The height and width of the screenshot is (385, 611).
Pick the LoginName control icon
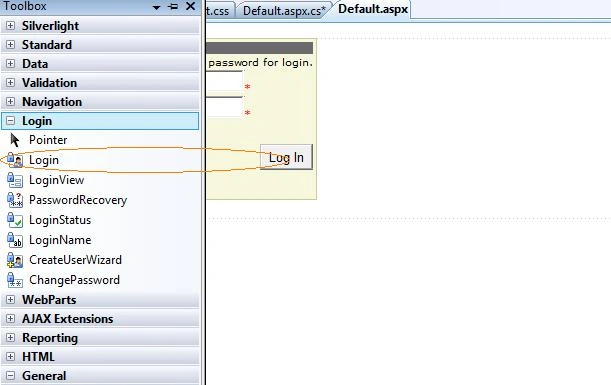[x=15, y=240]
